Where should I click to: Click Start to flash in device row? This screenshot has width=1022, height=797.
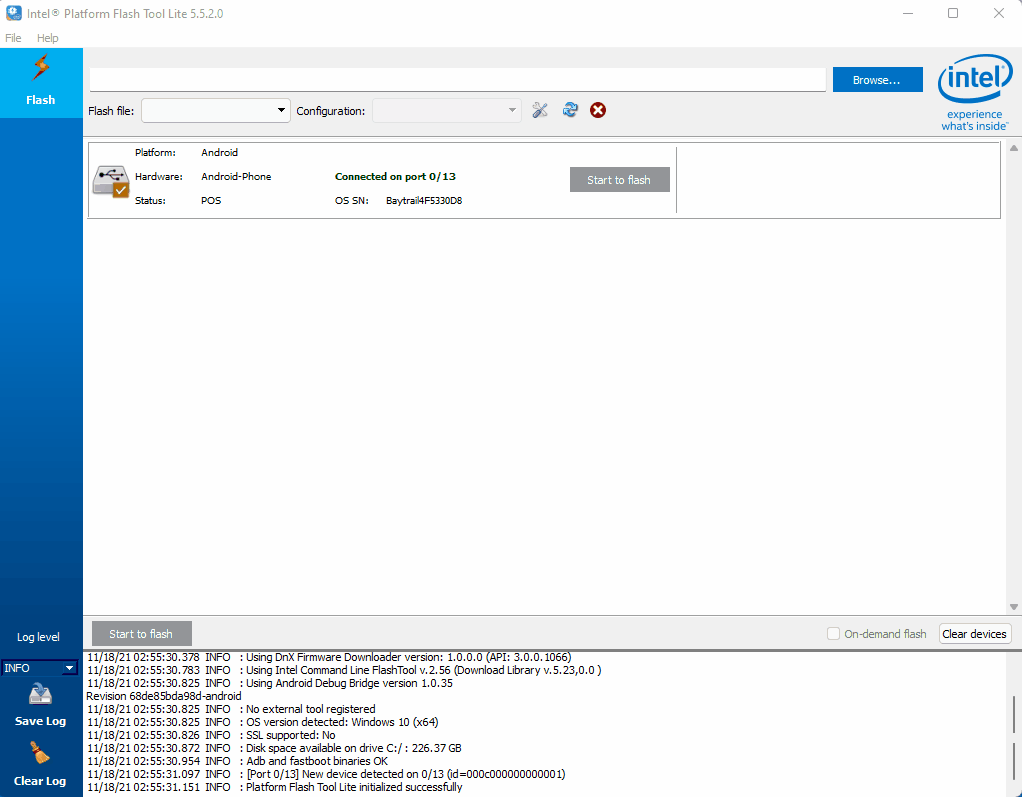(x=619, y=180)
